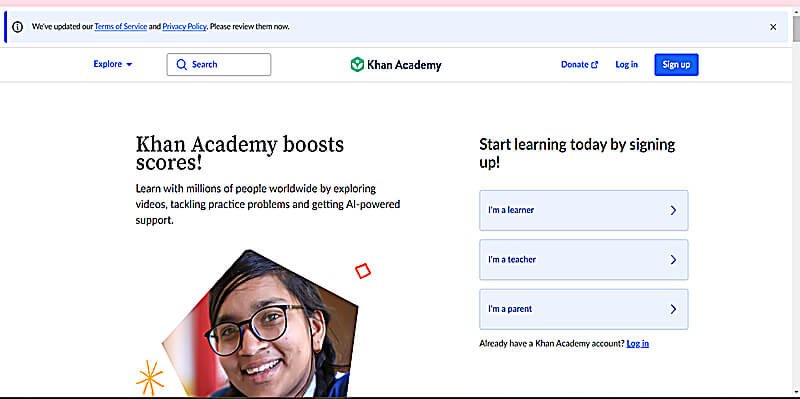Choose the I'm a teacher option
This screenshot has height=399, width=800.
click(584, 260)
